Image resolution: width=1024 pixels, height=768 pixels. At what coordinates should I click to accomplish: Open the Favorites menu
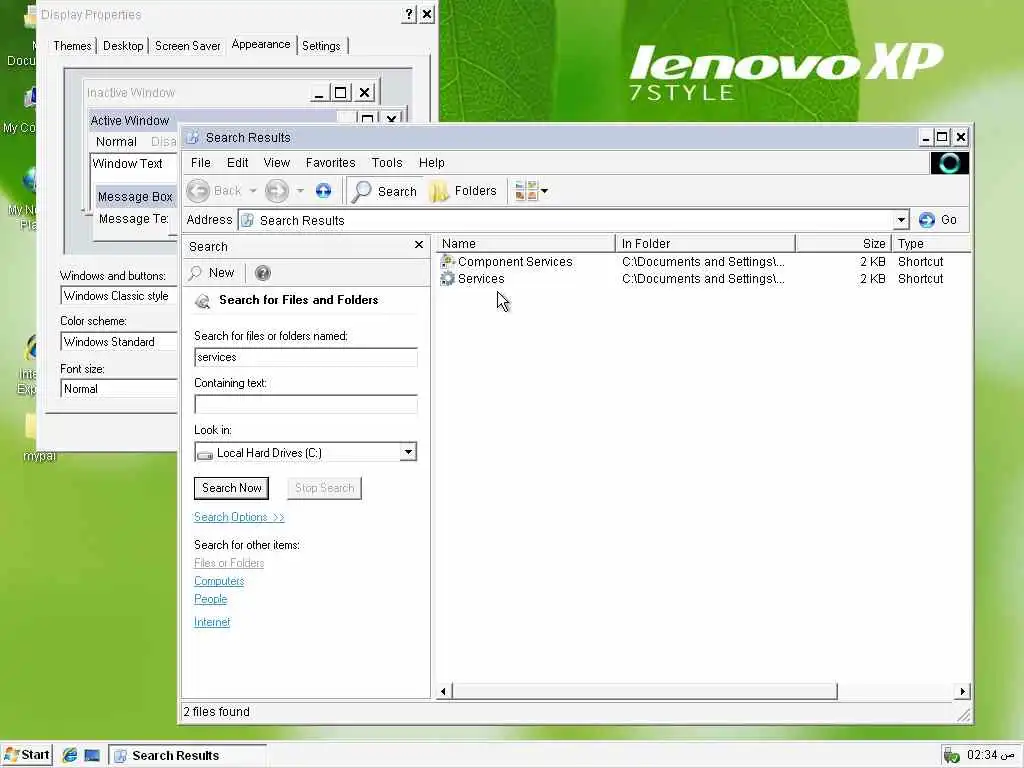click(x=330, y=163)
